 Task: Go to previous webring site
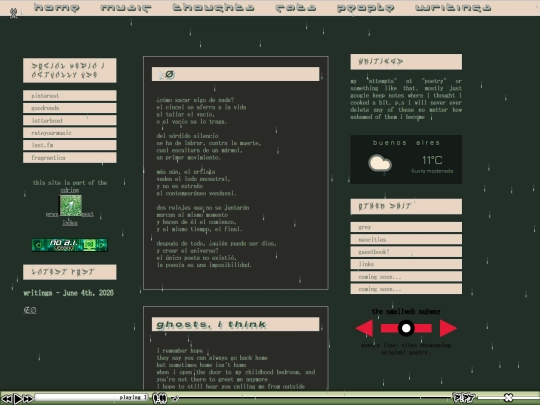click(x=52, y=214)
